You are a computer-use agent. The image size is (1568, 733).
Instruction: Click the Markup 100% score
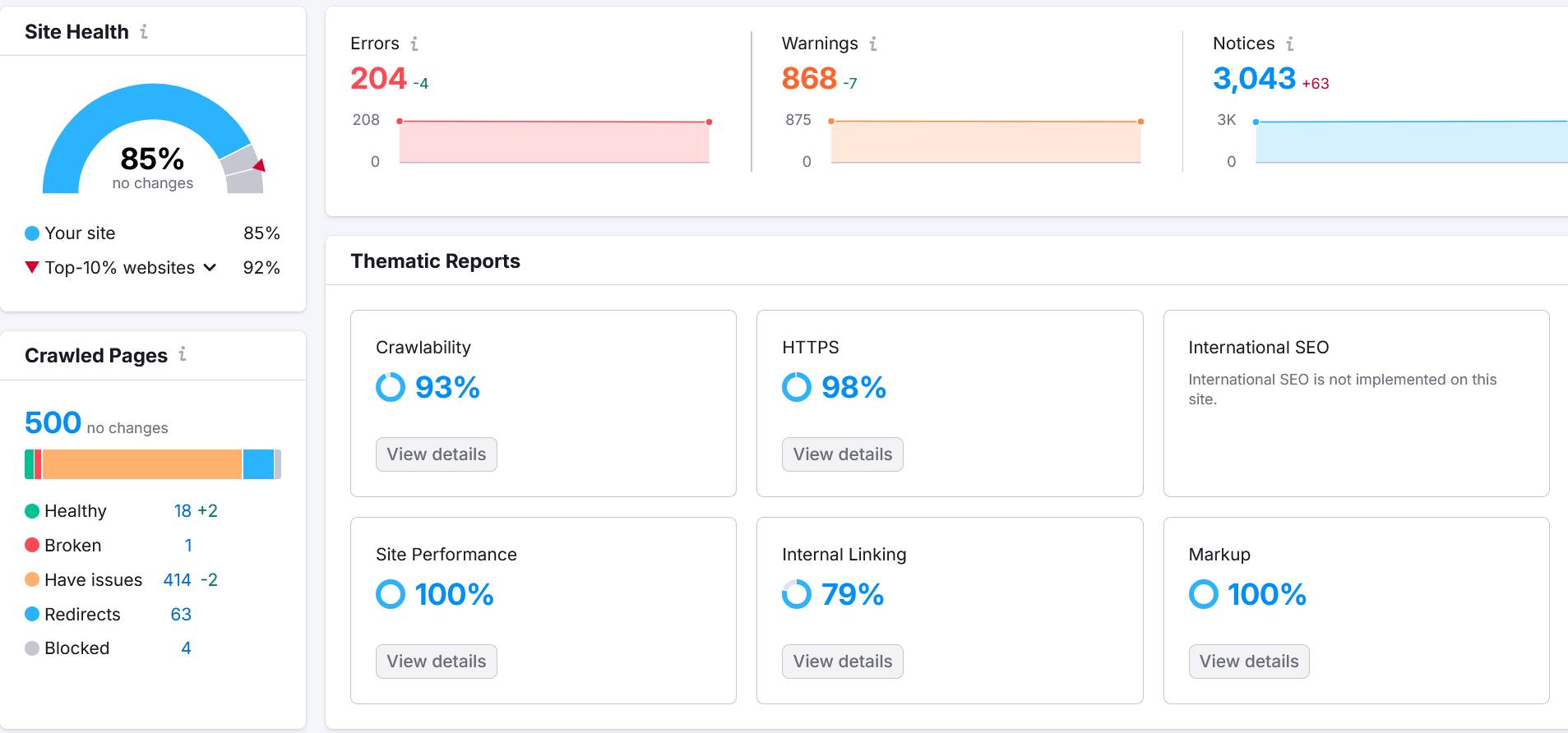click(x=1267, y=594)
